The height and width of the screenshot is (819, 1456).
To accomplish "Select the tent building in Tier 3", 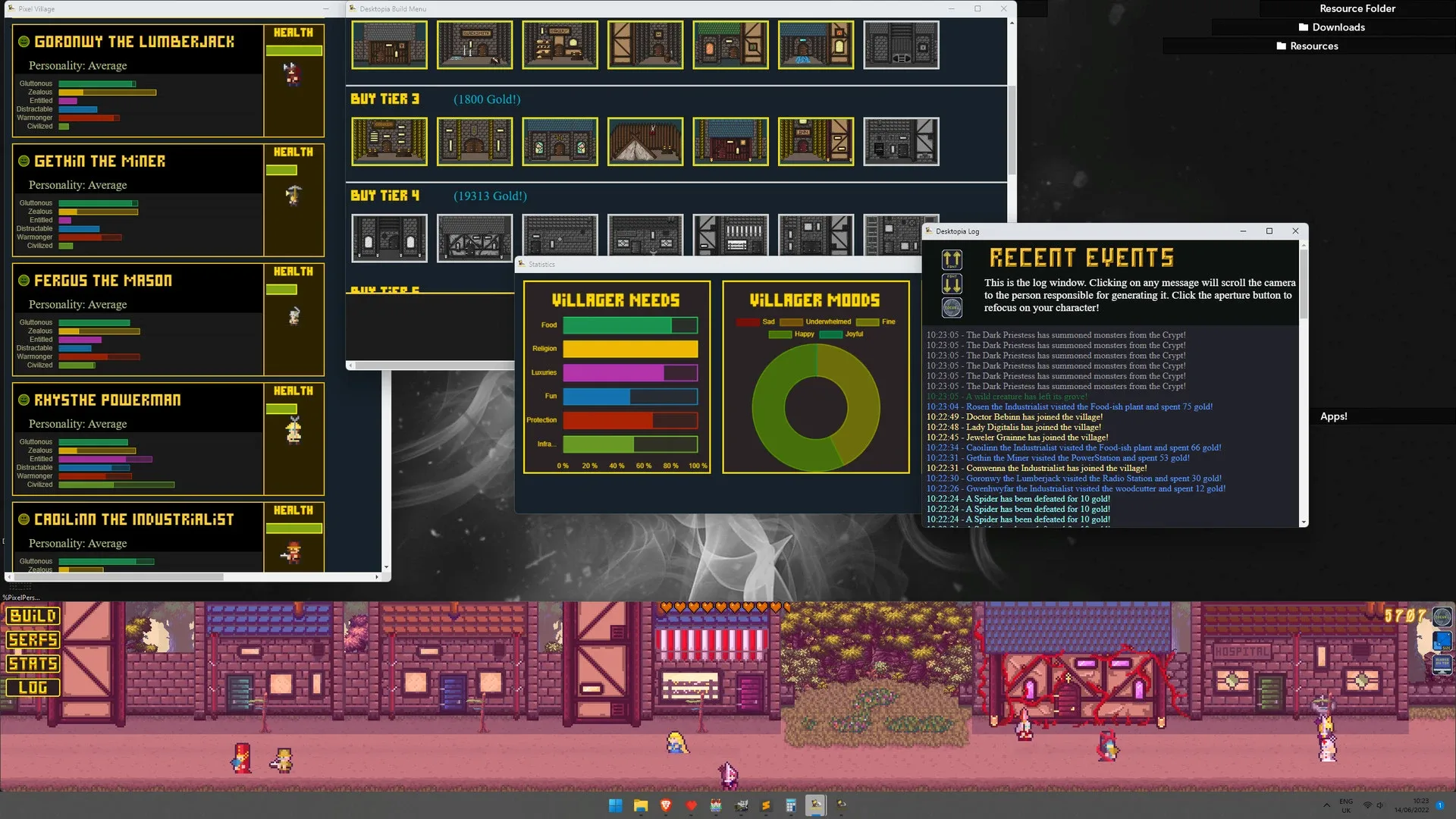I will (645, 141).
